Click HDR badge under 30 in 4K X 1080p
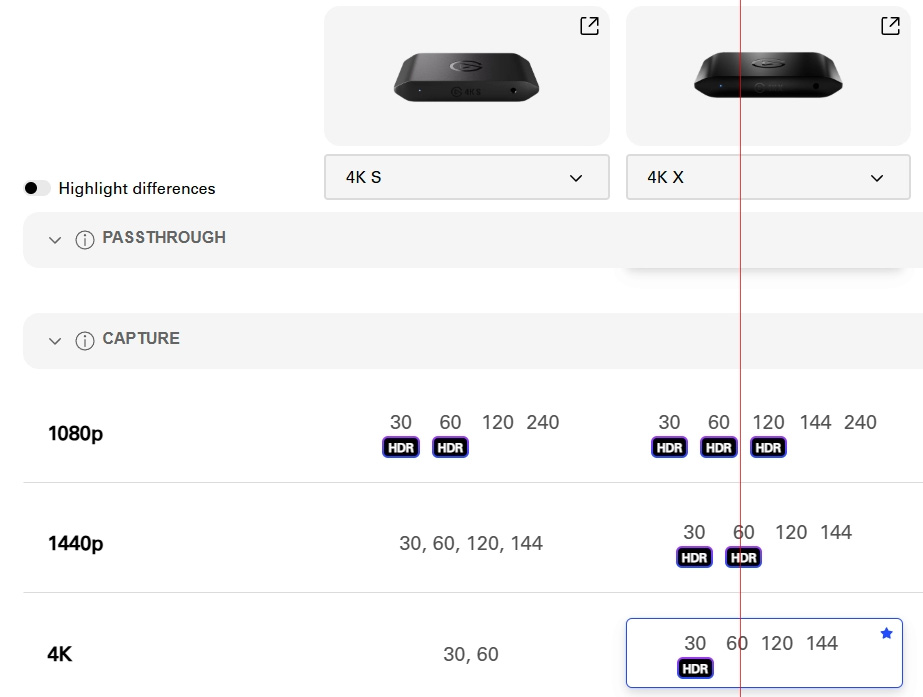The height and width of the screenshot is (697, 923). pos(669,447)
